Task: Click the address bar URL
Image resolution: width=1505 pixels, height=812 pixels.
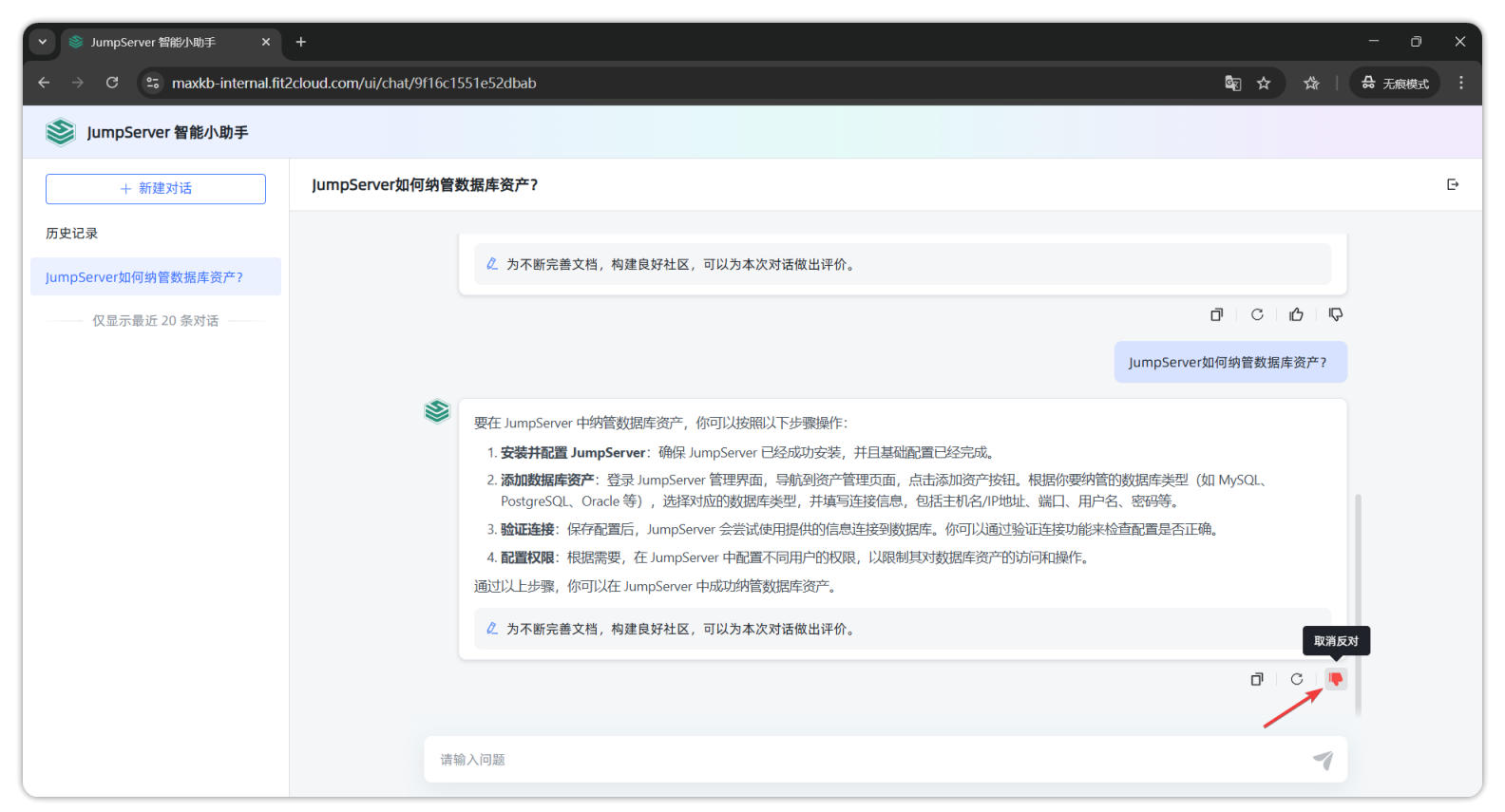Action: click(353, 83)
